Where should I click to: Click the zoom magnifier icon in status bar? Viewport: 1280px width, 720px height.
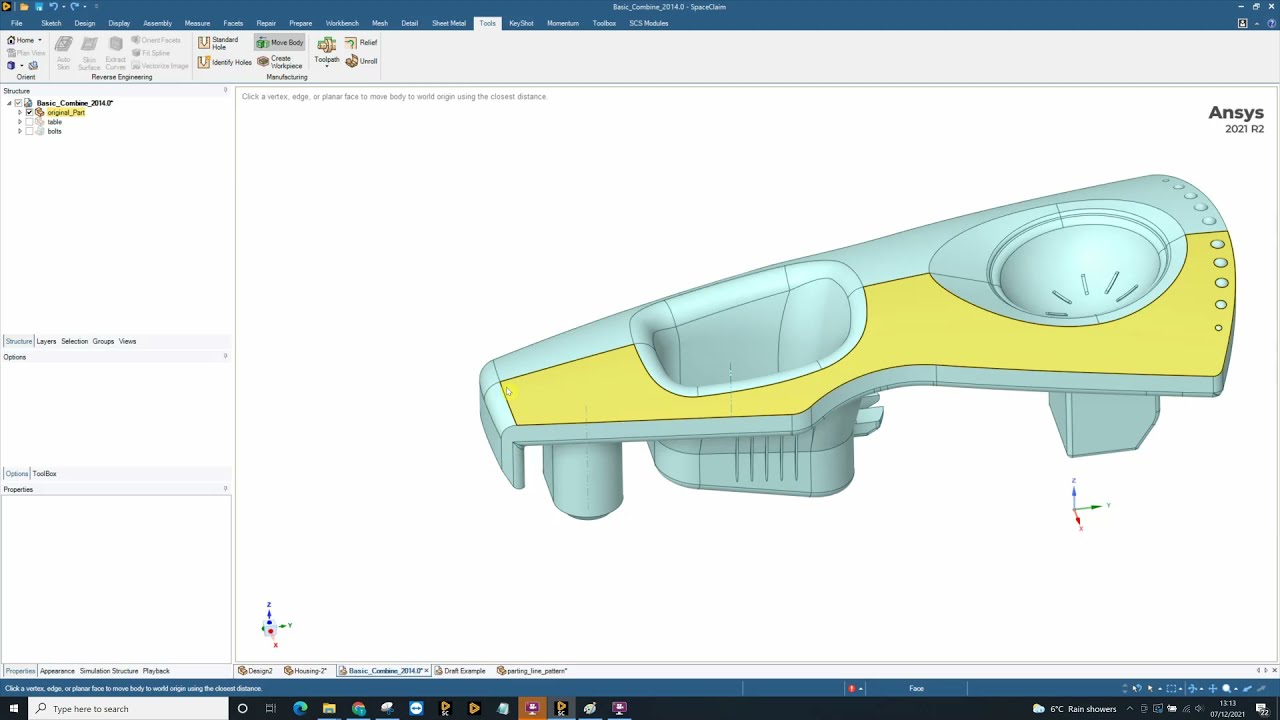(1227, 688)
